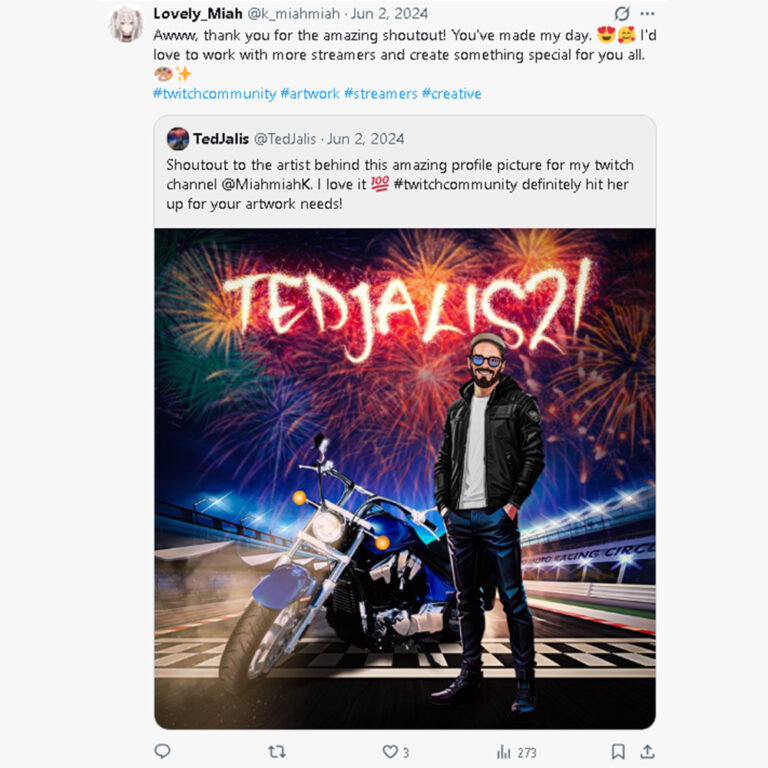Repost this tweet with retweet icon
Viewport: 768px width, 768px height.
pos(277,751)
